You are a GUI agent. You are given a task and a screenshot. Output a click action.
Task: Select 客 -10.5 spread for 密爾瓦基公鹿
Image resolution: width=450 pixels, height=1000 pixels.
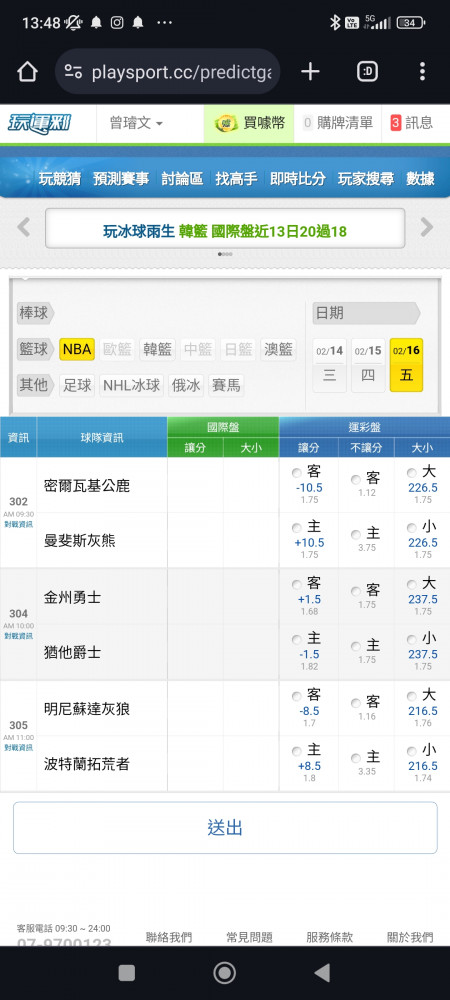tap(296, 474)
